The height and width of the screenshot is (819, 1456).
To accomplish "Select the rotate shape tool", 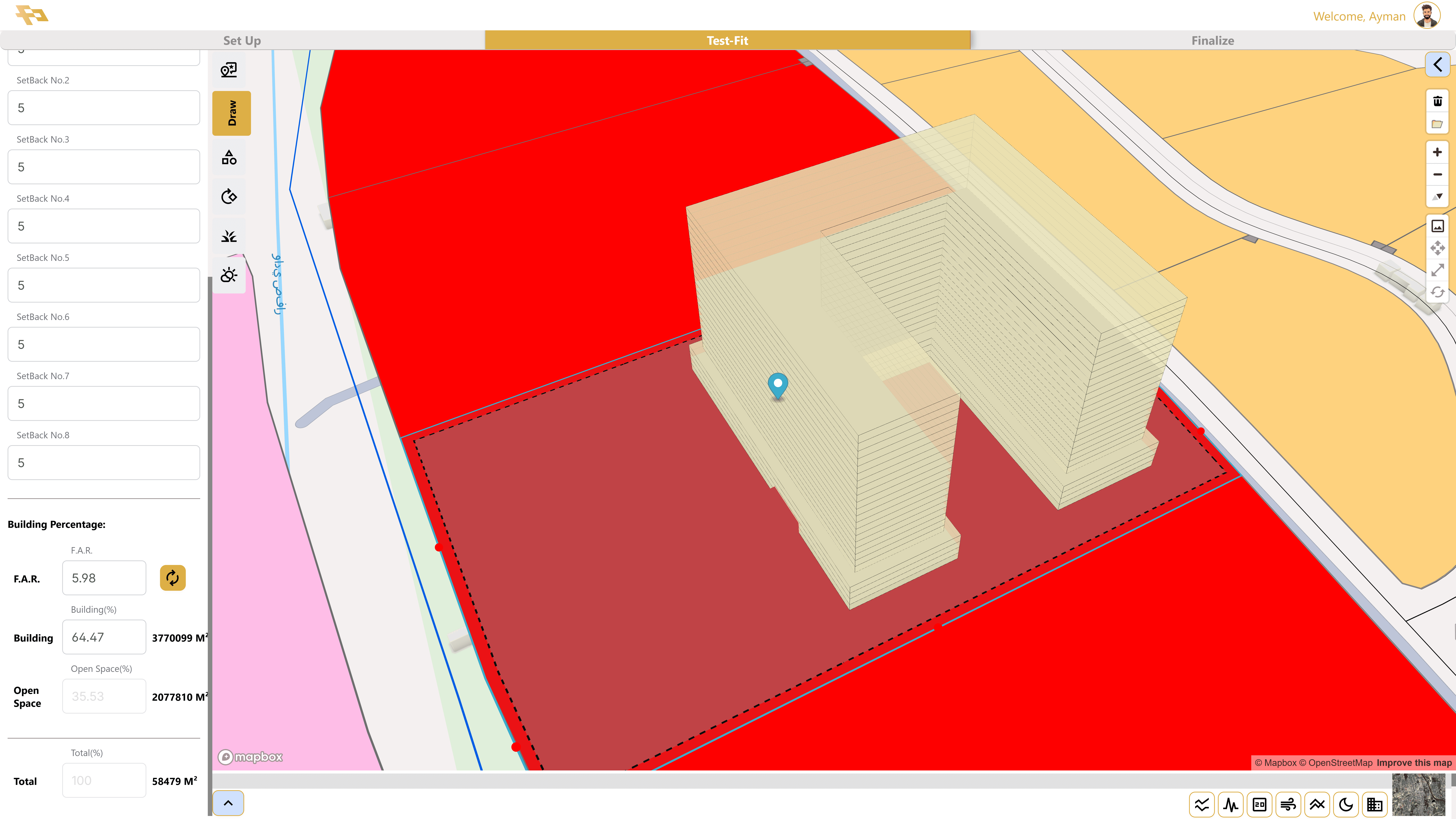I will (229, 197).
